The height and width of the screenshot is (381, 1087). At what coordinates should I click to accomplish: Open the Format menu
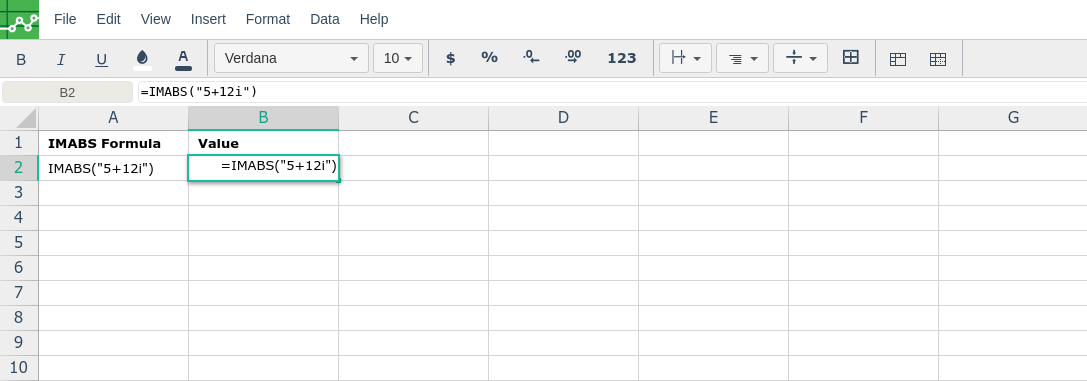[x=268, y=19]
